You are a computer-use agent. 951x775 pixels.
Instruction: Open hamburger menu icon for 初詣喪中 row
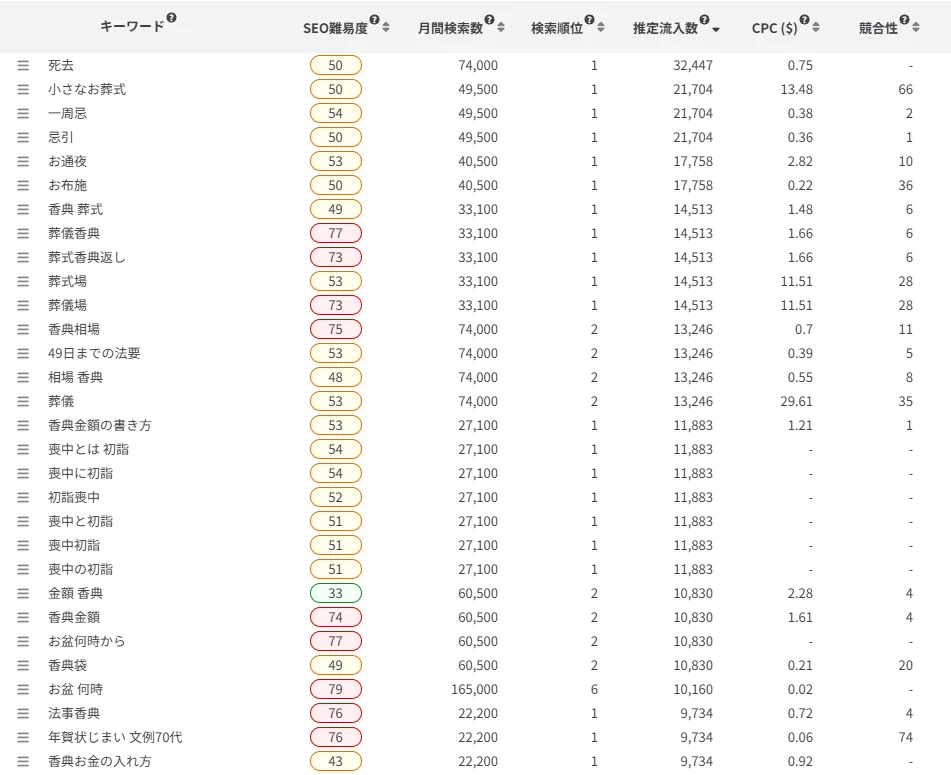pyautogui.click(x=23, y=497)
